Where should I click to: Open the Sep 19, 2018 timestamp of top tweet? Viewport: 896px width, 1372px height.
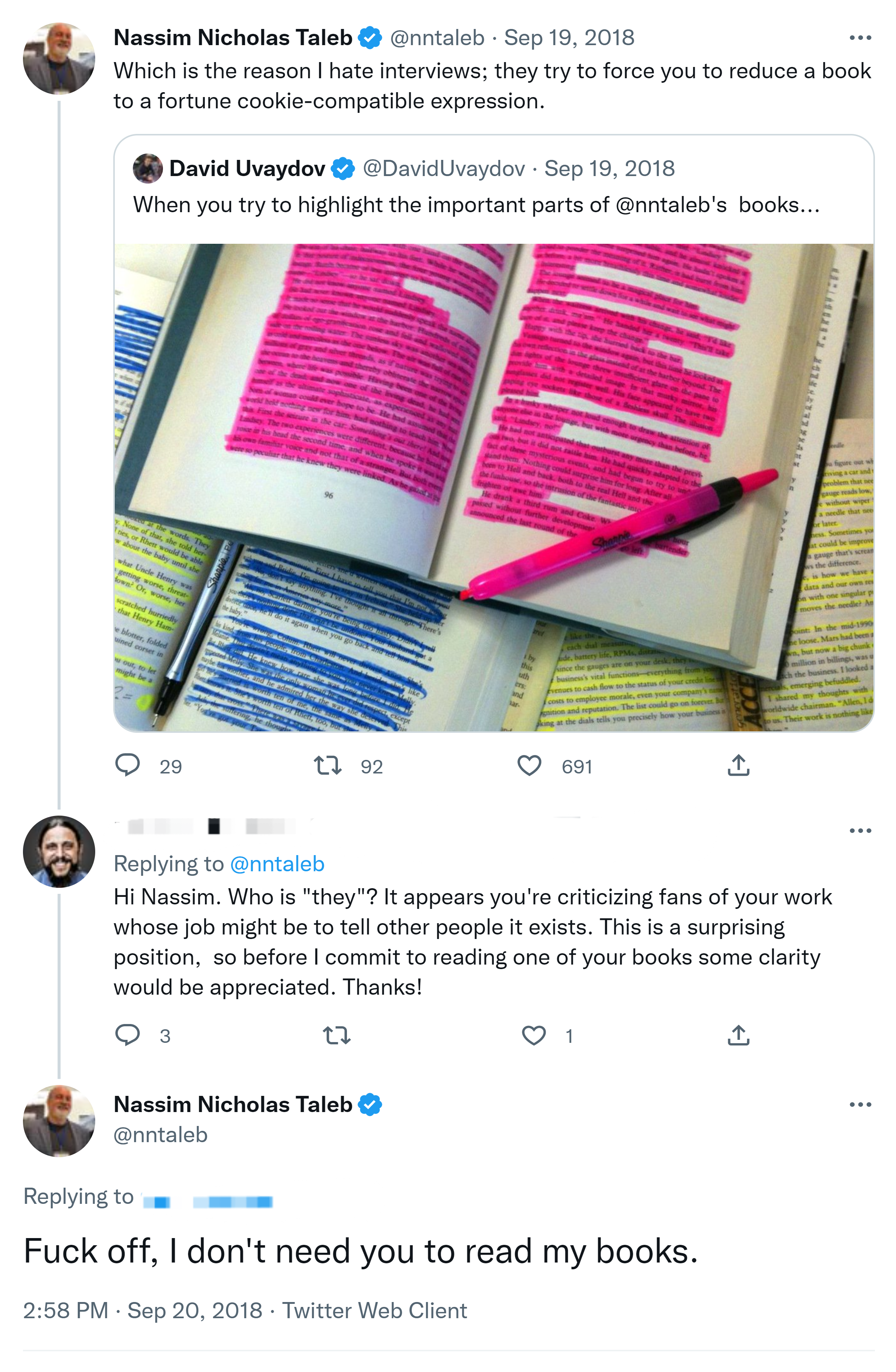click(569, 38)
